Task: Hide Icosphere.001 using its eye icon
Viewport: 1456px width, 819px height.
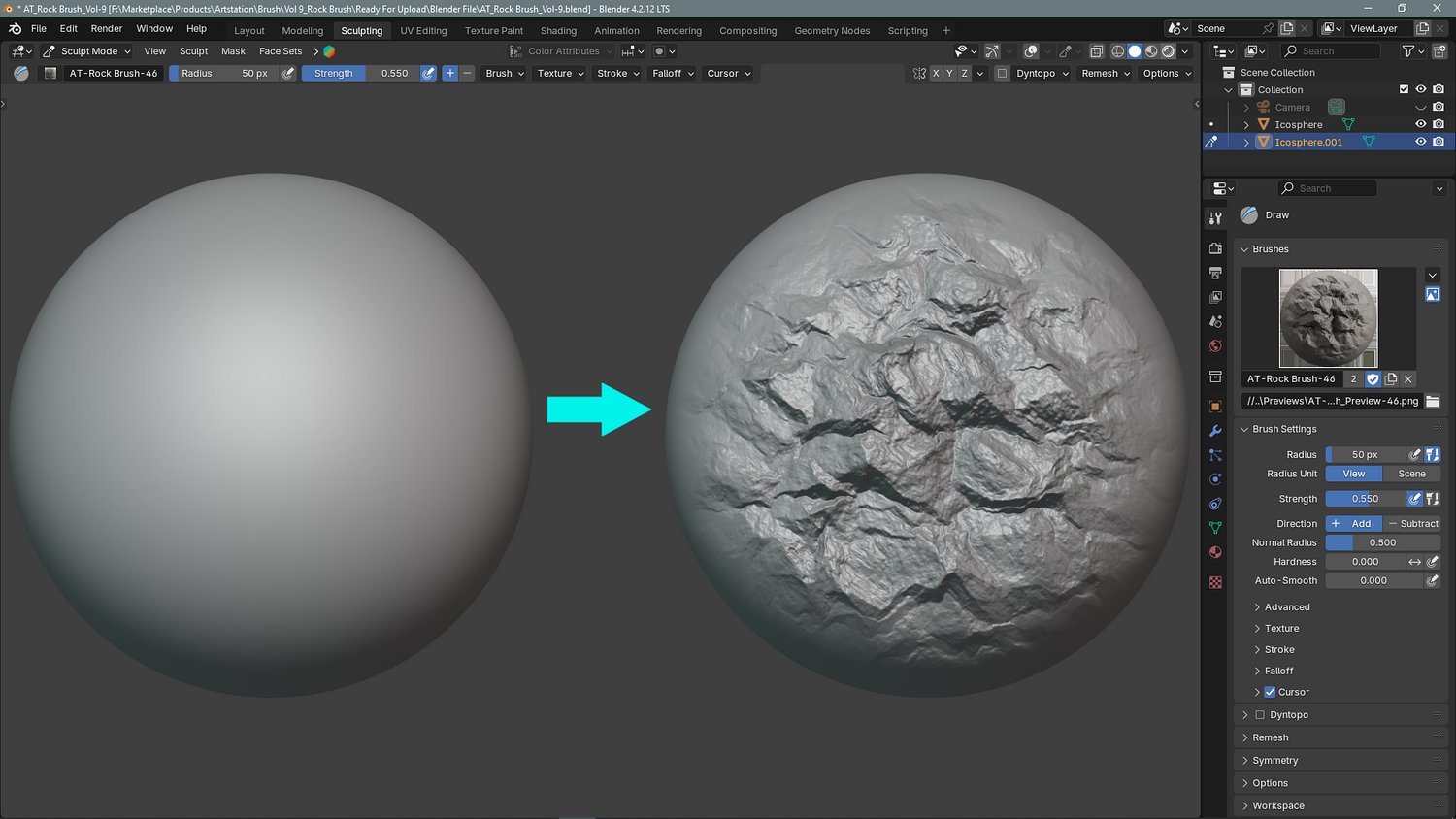Action: [1420, 142]
